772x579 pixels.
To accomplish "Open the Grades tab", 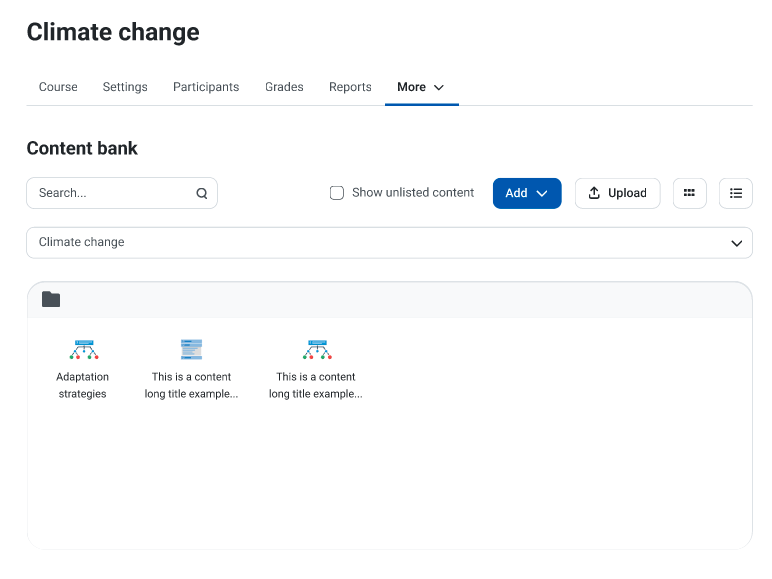I will (284, 87).
